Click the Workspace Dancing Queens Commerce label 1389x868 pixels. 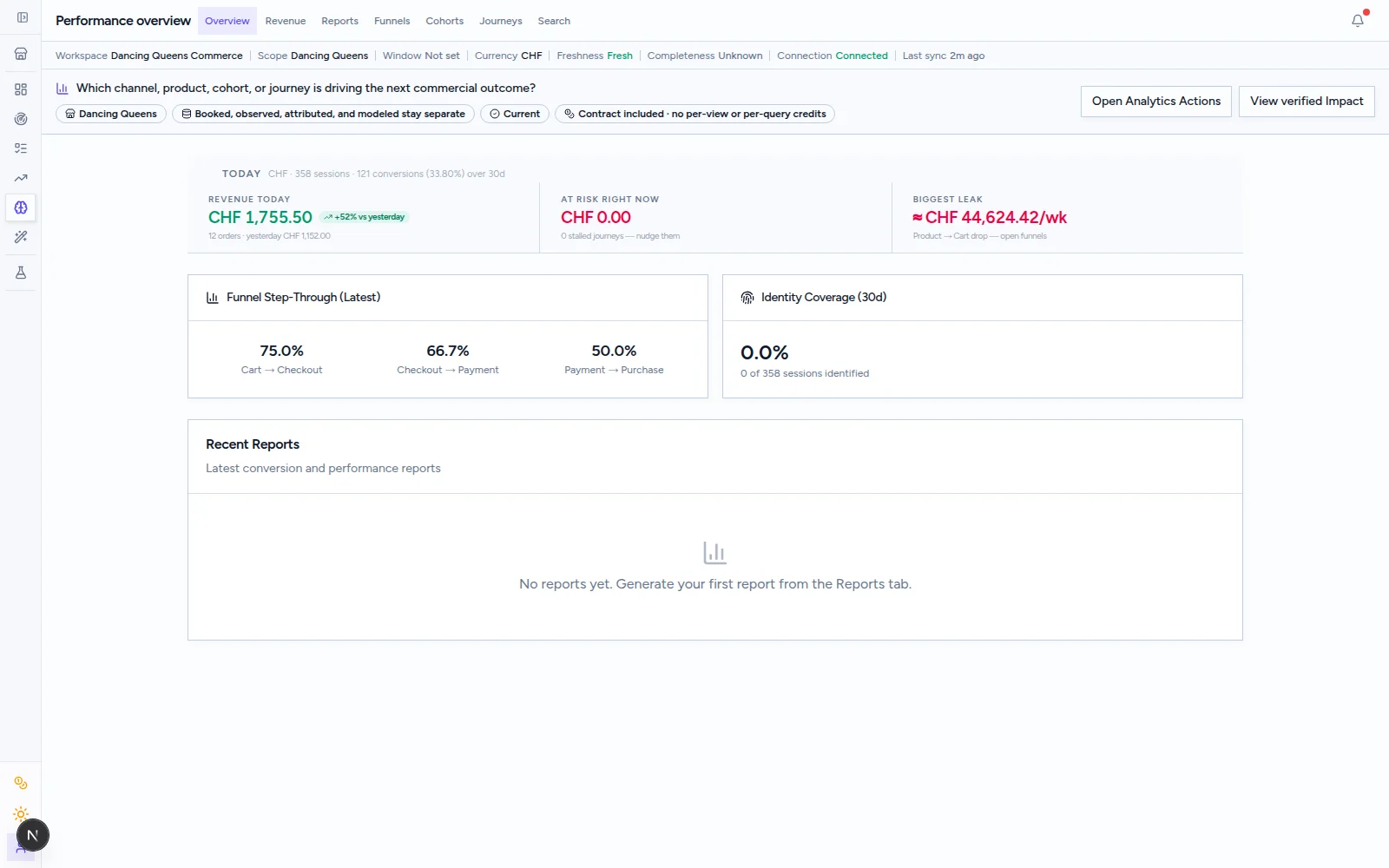149,56
